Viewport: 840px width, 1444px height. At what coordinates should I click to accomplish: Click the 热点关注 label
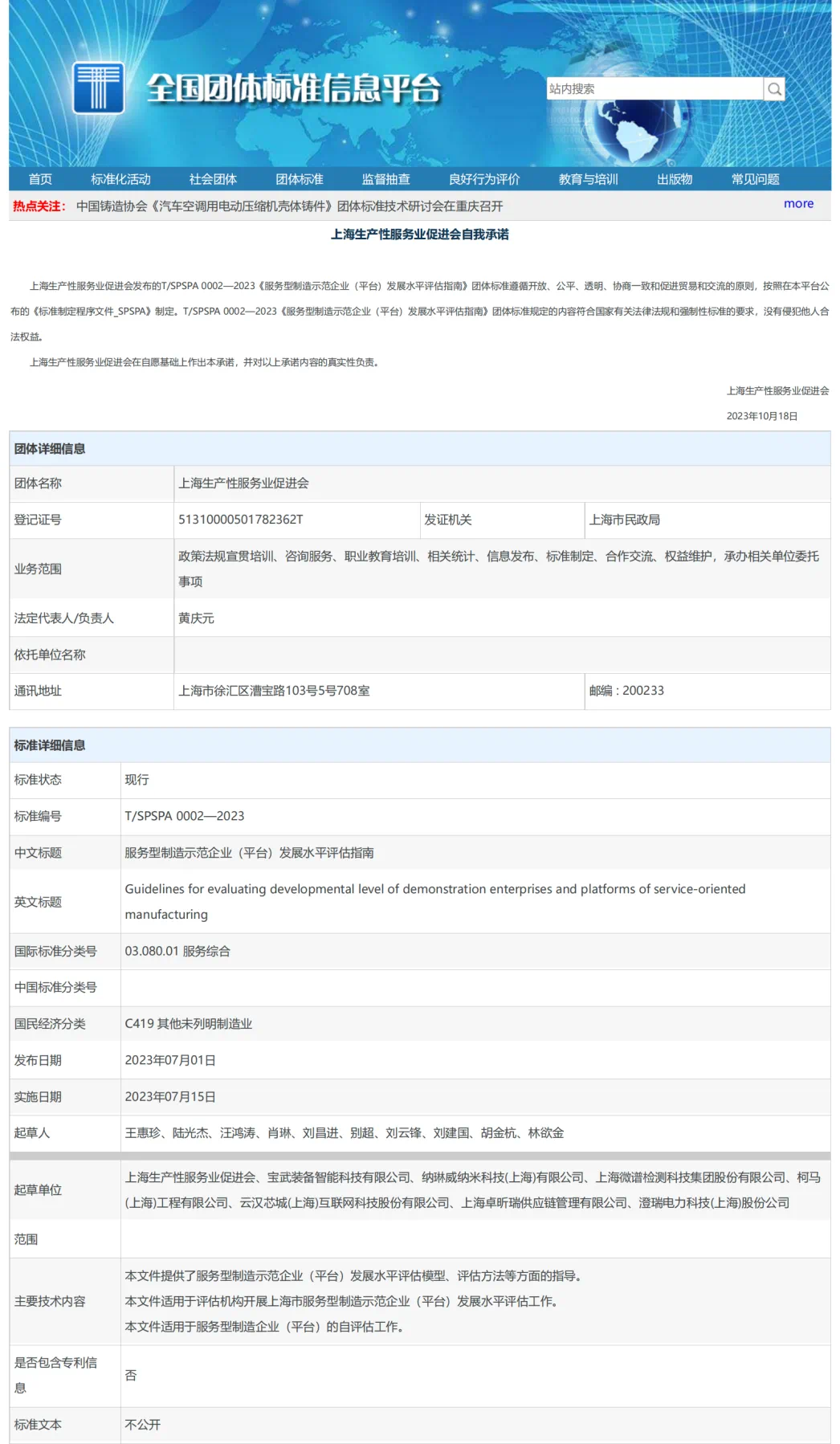(39, 206)
